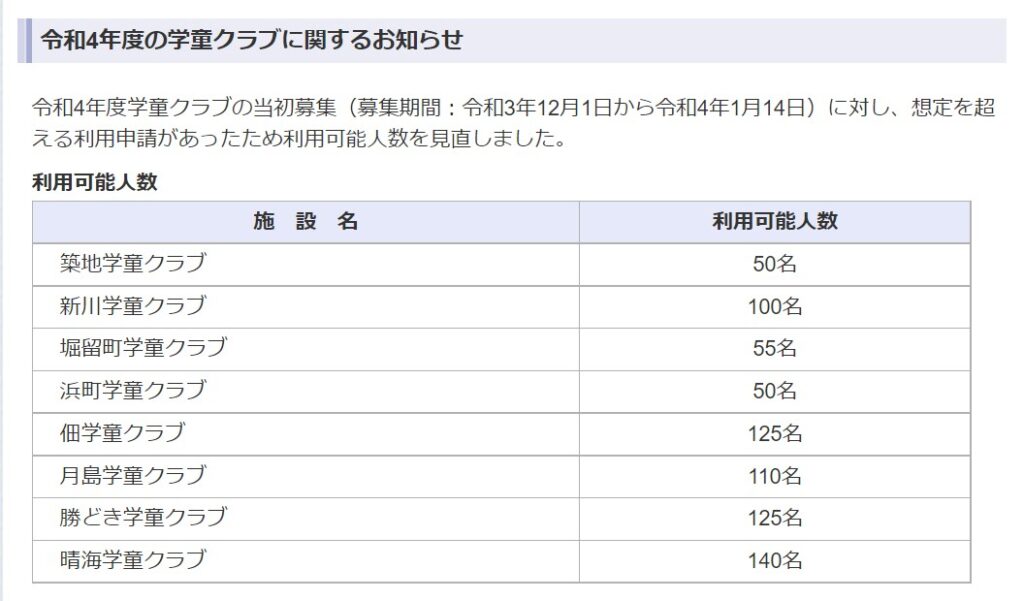
Task: Select the 施設名 column header
Action: point(306,222)
